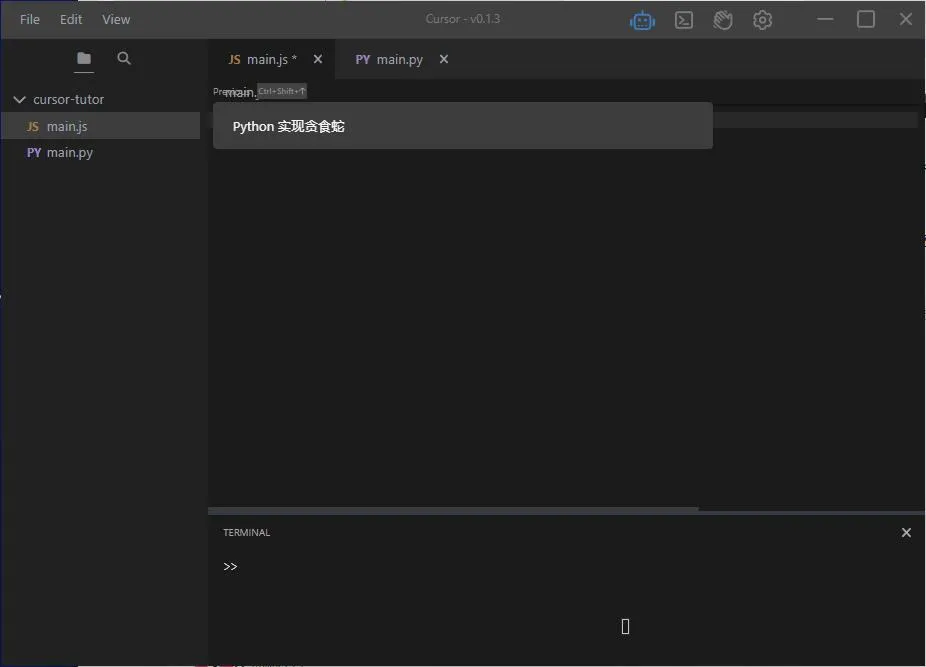
Task: Click the PY icon on main.py tab
Action: click(363, 60)
